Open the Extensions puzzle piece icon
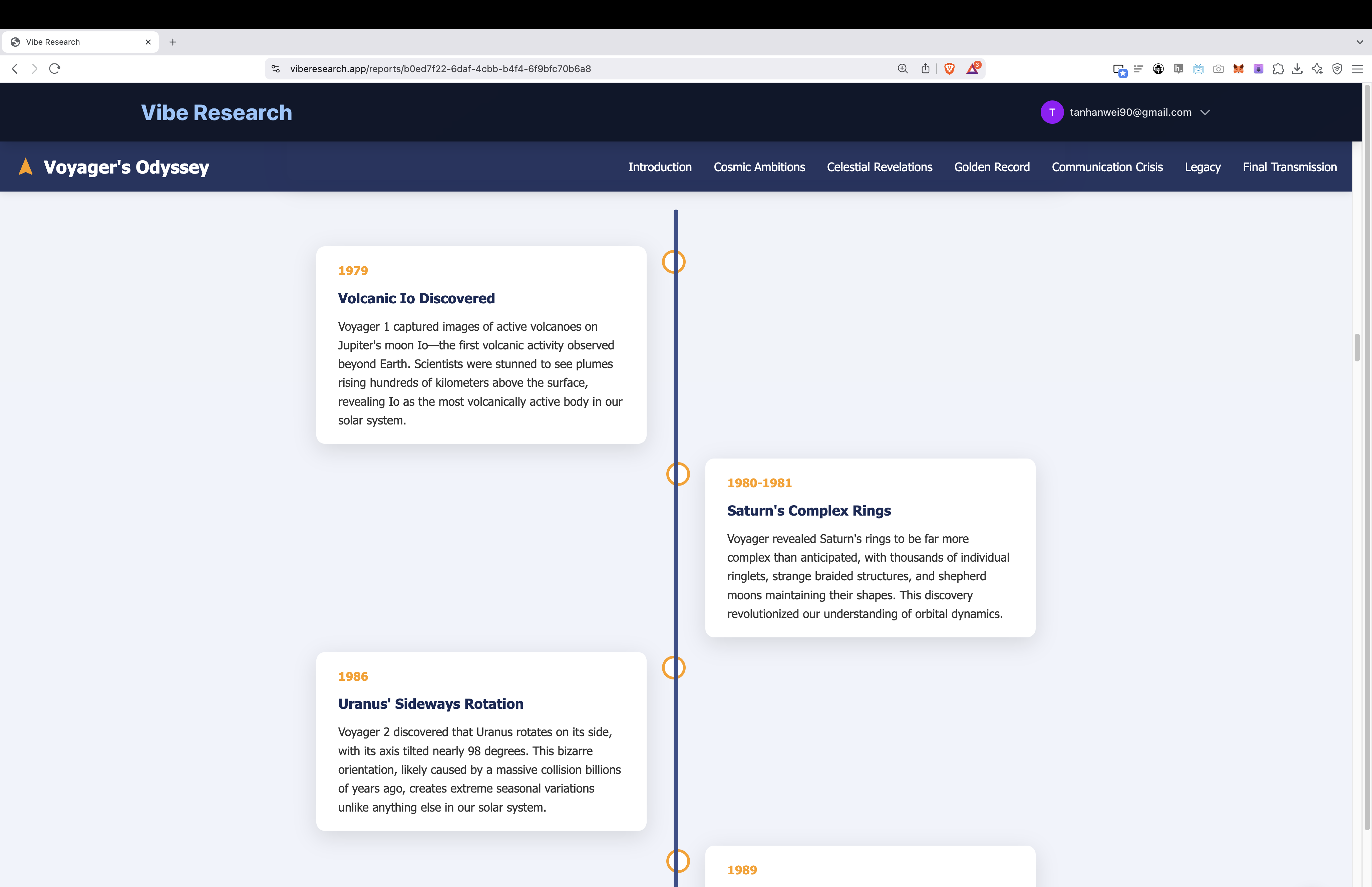1372x887 pixels. click(x=1278, y=69)
